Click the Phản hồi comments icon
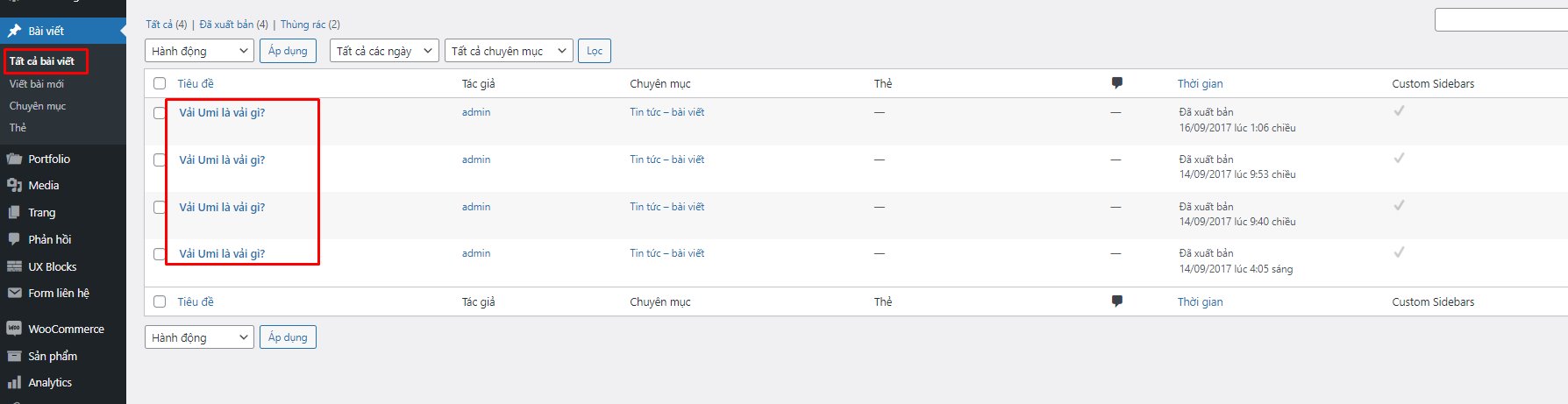 tap(14, 239)
